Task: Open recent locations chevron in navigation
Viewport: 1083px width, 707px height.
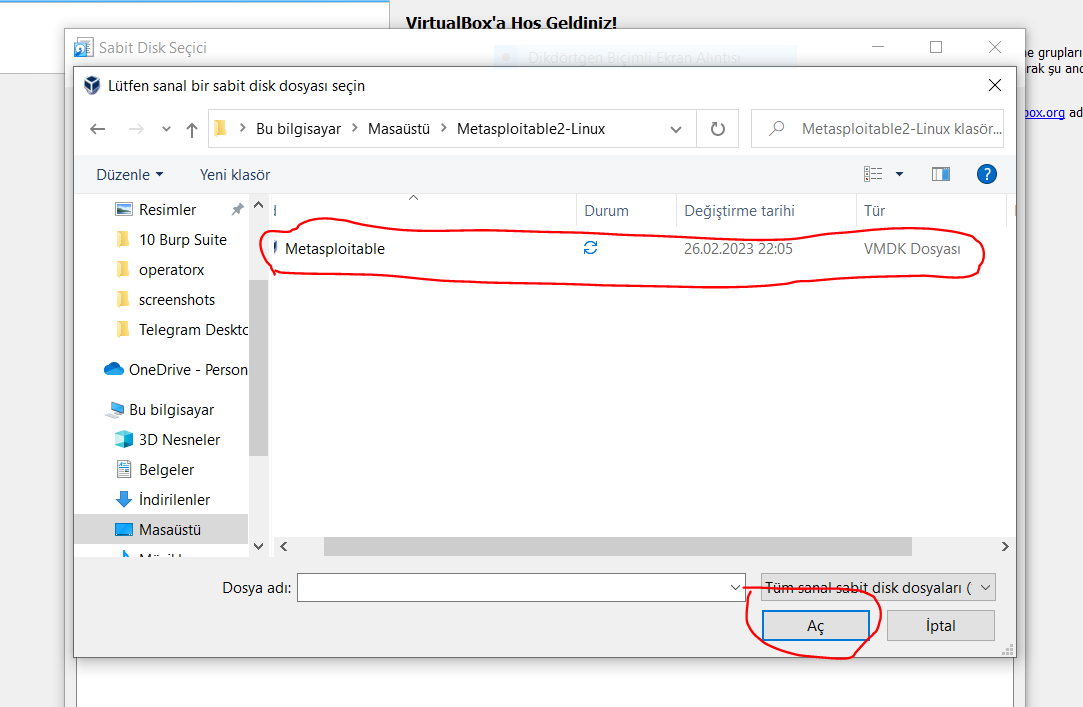Action: (166, 129)
